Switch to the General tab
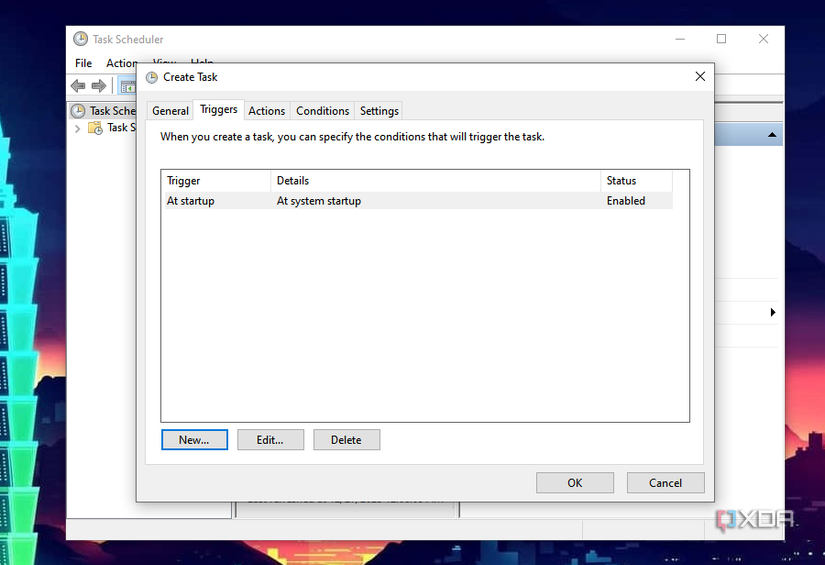825x565 pixels. 170,111
